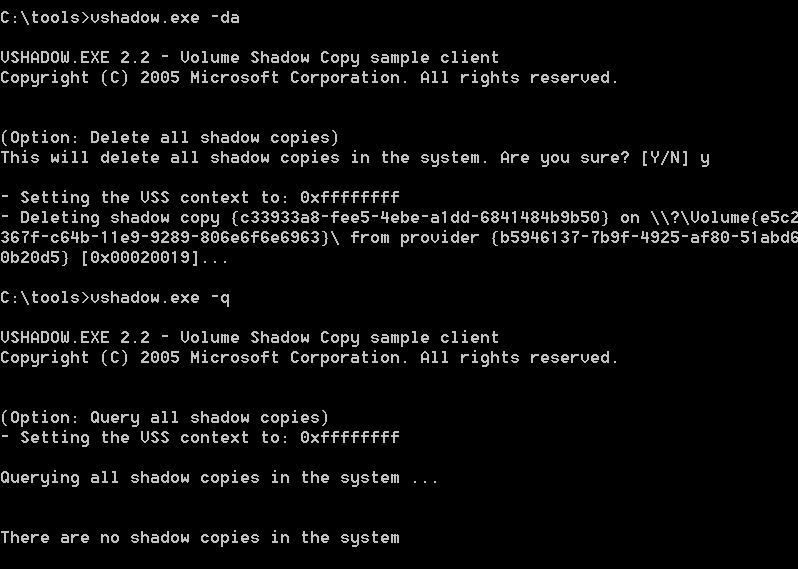Click the first 'C:\tools>' prompt
Viewport: 798px width, 569px height.
tap(45, 18)
